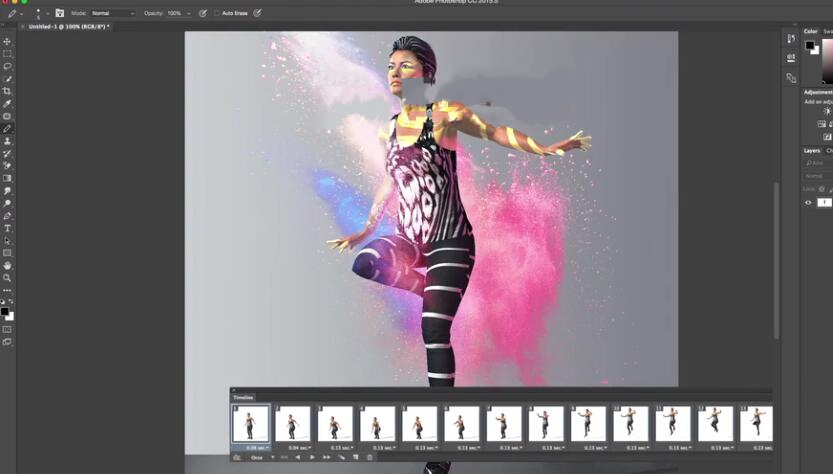Delete selected frames with trash icon
Viewport: 833px width, 474px height.
point(370,457)
